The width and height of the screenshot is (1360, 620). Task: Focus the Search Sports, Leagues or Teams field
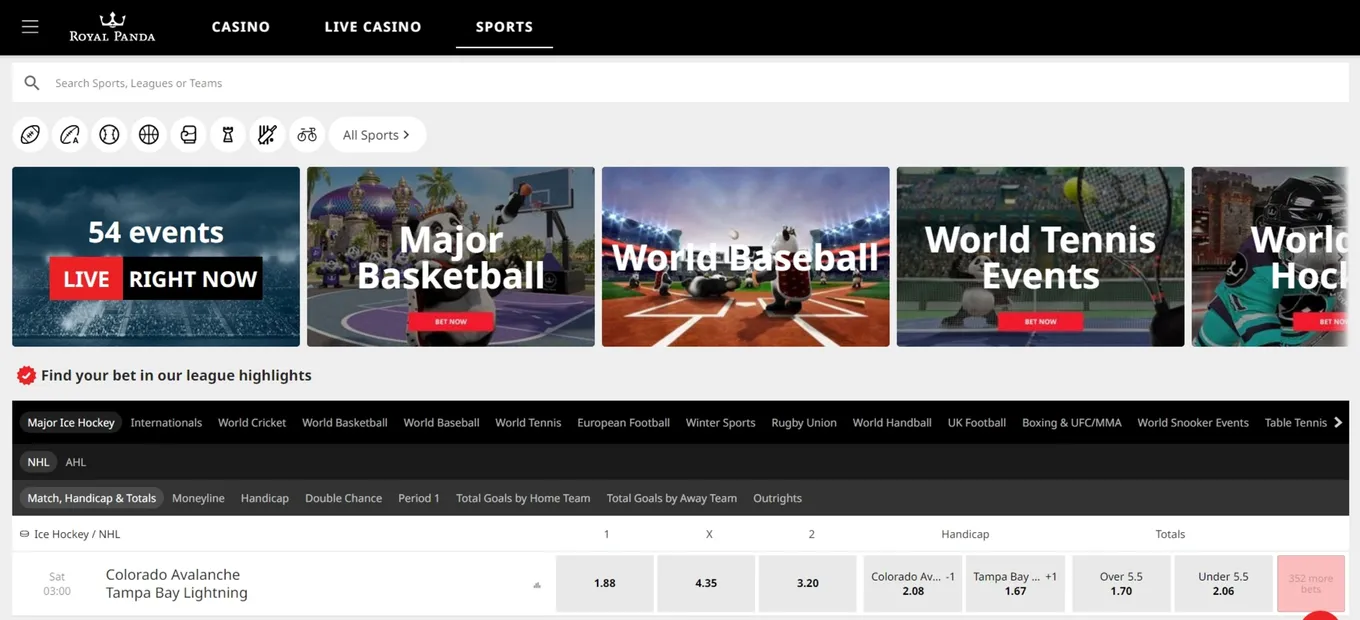[x=680, y=83]
